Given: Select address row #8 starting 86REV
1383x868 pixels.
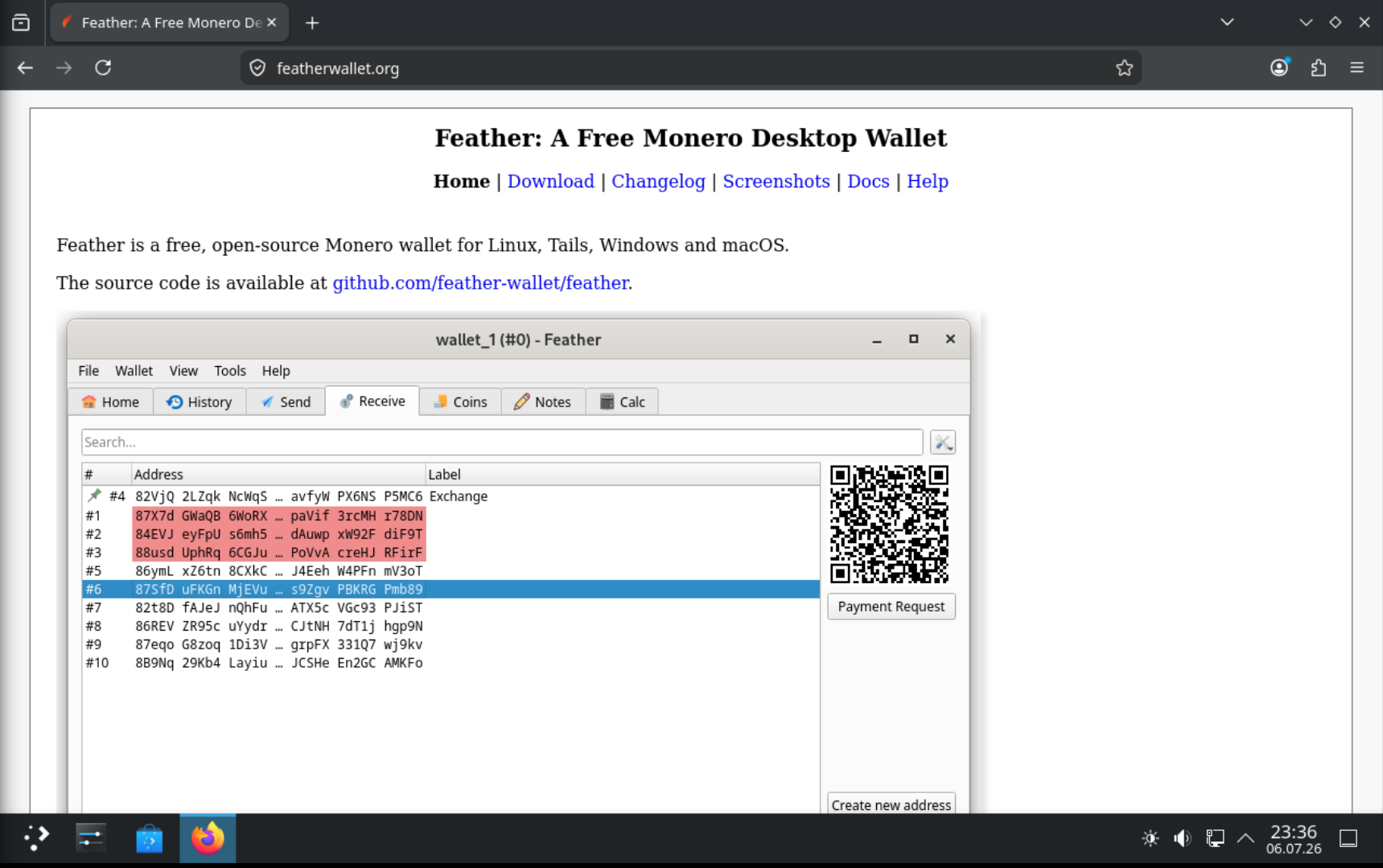Looking at the screenshot, I should click(451, 627).
